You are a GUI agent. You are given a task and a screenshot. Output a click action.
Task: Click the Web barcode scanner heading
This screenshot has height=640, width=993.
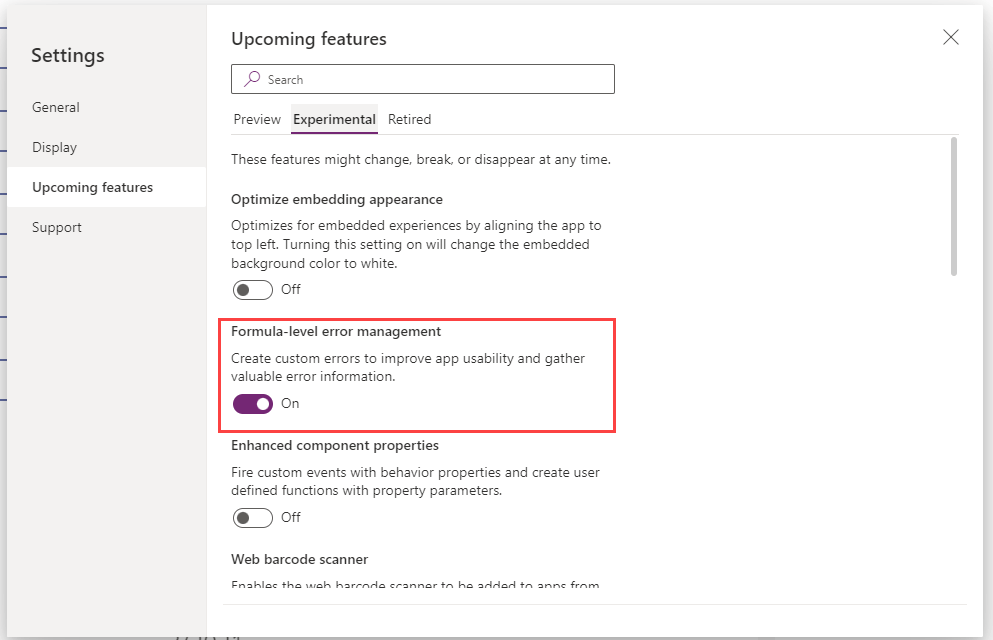300,559
